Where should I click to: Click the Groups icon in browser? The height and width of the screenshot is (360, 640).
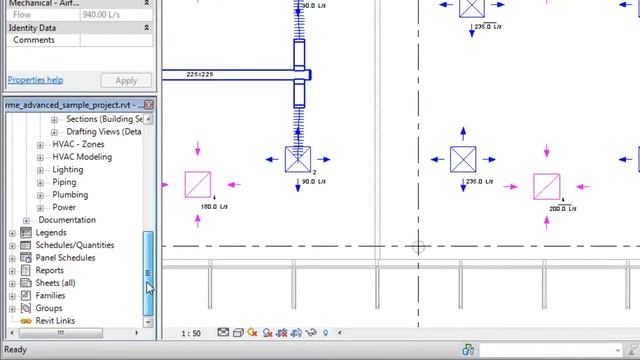pos(26,308)
